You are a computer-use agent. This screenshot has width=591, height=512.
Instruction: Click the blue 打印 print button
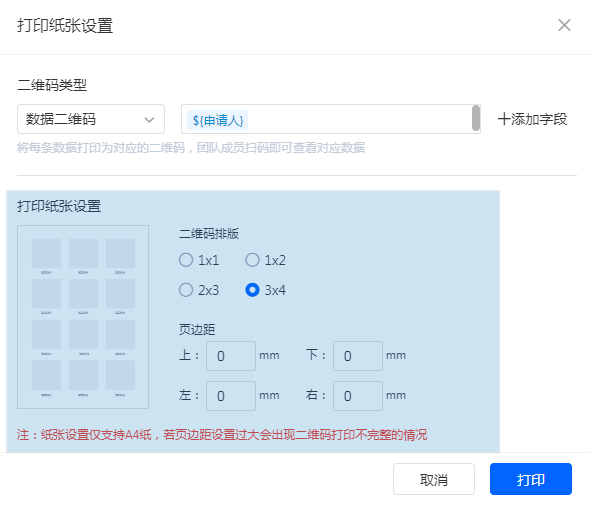pyautogui.click(x=531, y=479)
